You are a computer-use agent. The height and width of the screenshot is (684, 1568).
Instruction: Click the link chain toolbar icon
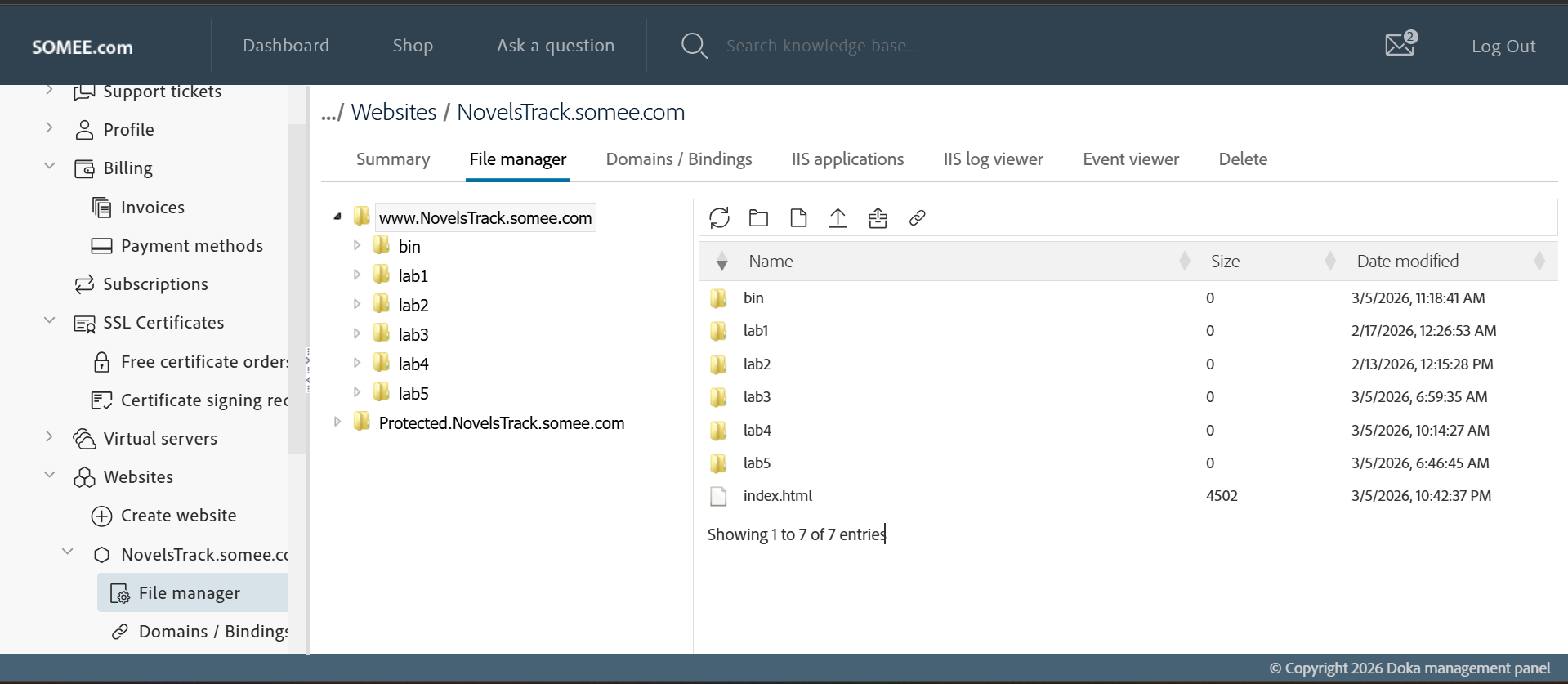point(917,218)
